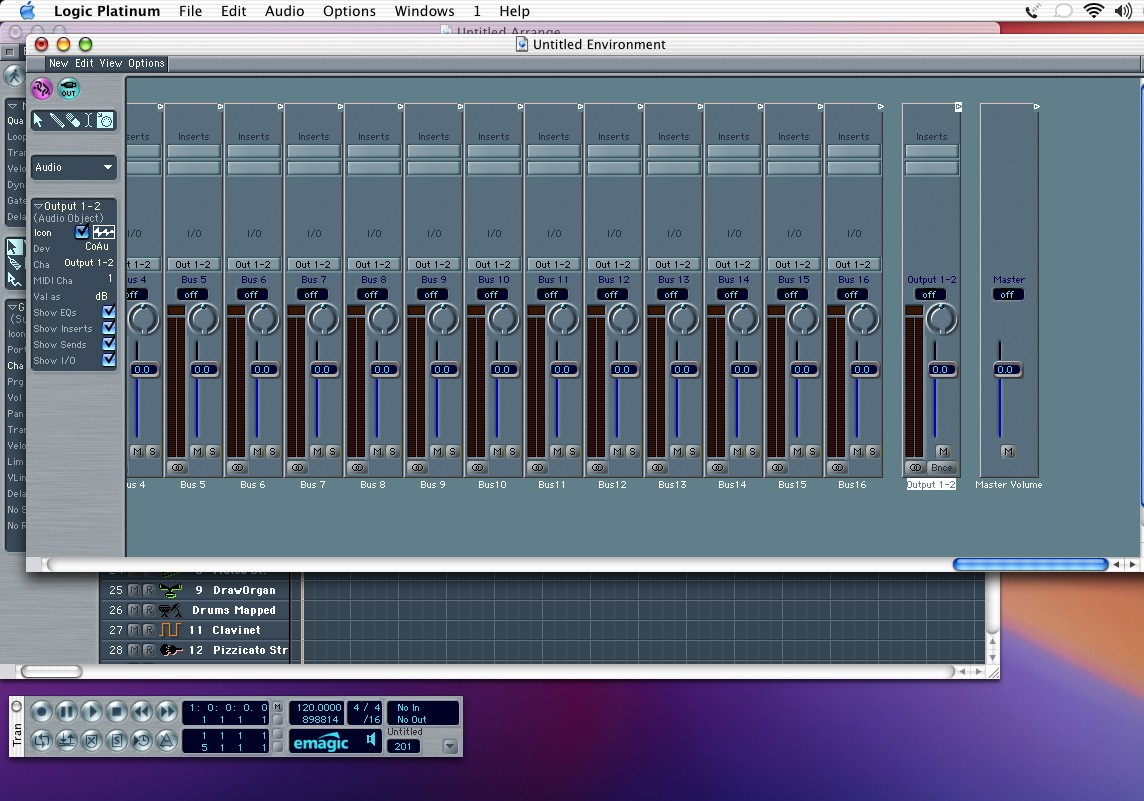
Task: Click the stereo link icon on Bus 5
Action: [178, 467]
